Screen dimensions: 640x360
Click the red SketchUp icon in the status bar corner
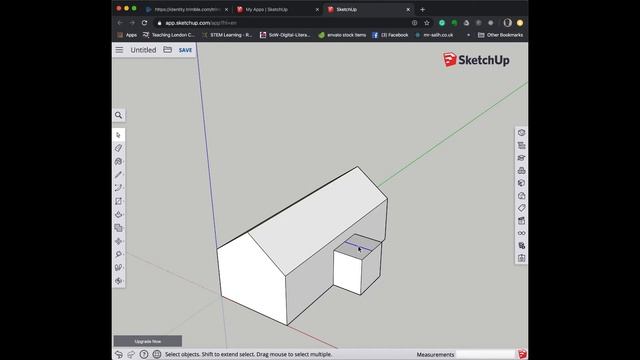tap(522, 354)
